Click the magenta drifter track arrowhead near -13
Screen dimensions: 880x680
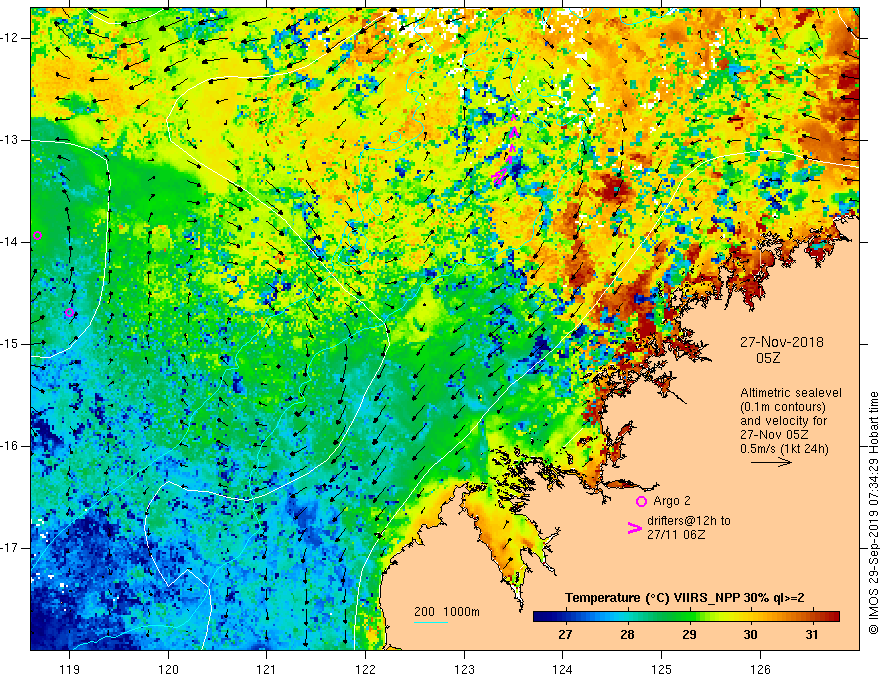(514, 132)
